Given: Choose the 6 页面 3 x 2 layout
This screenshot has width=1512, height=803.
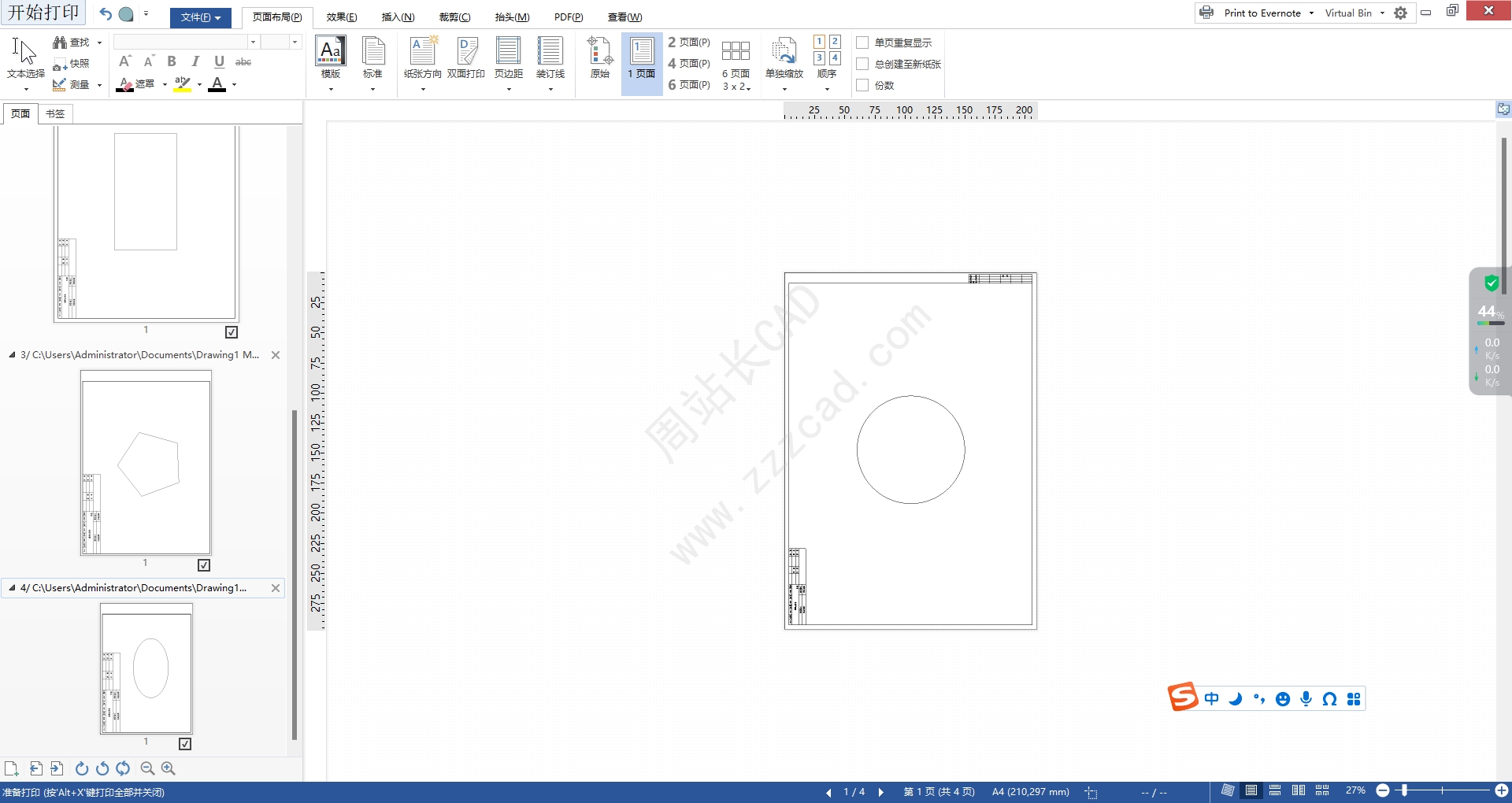Looking at the screenshot, I should tap(736, 63).
